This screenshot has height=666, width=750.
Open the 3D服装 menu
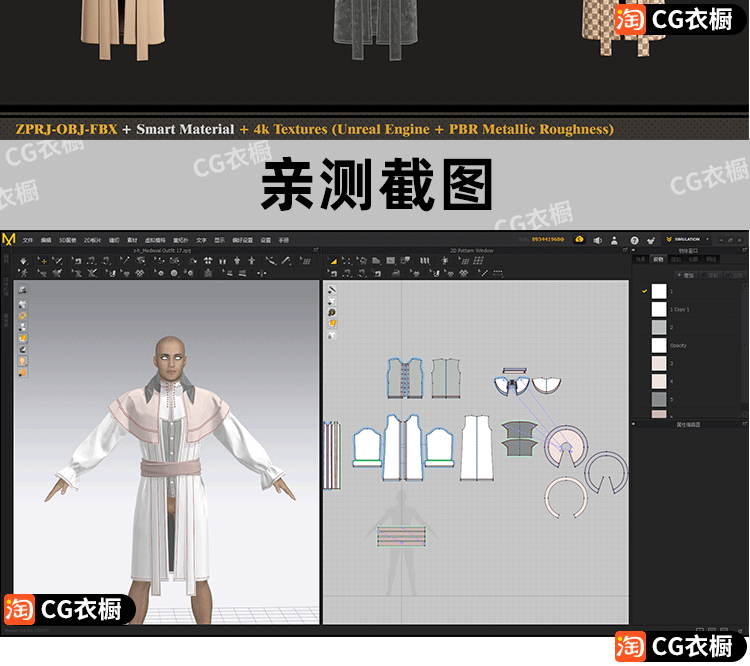coord(67,240)
